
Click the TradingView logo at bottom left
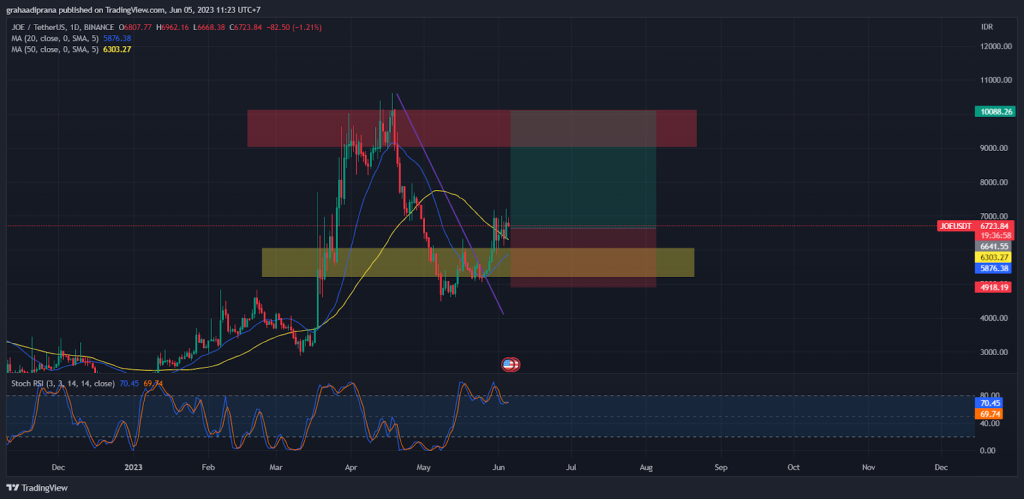37,487
